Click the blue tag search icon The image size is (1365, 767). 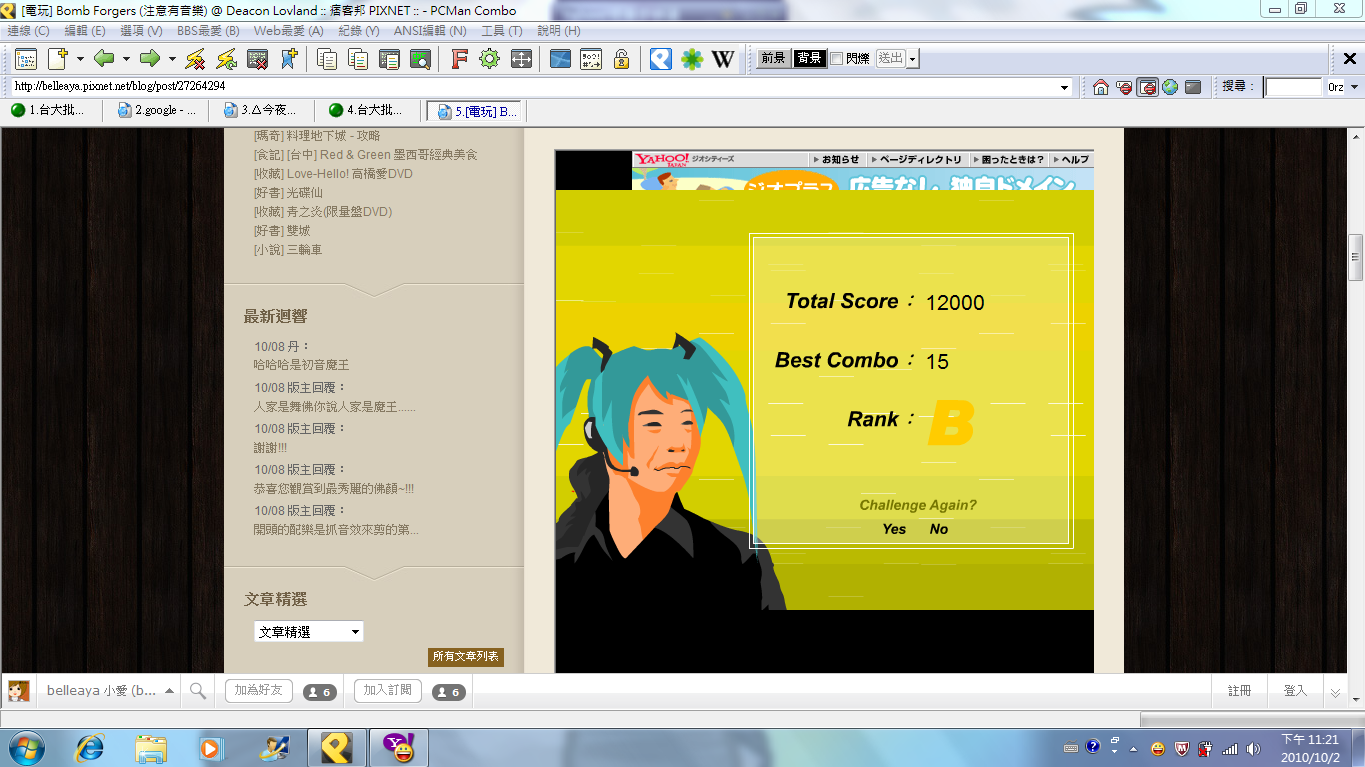(660, 59)
